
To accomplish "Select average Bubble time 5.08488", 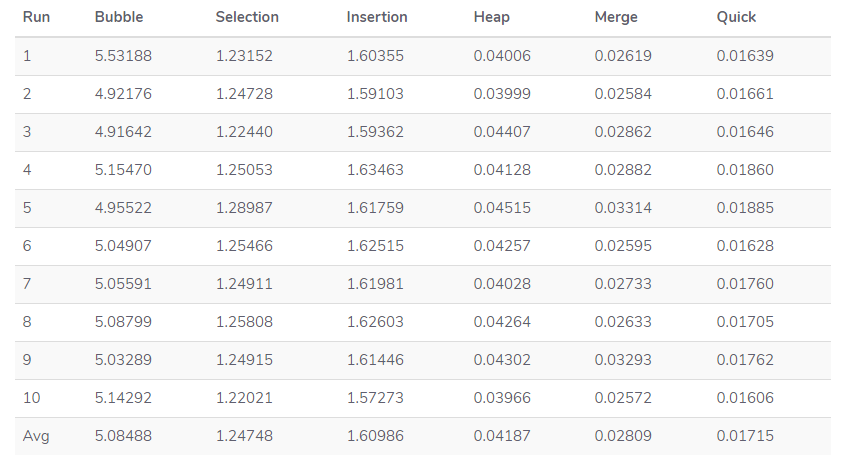I will click(123, 436).
